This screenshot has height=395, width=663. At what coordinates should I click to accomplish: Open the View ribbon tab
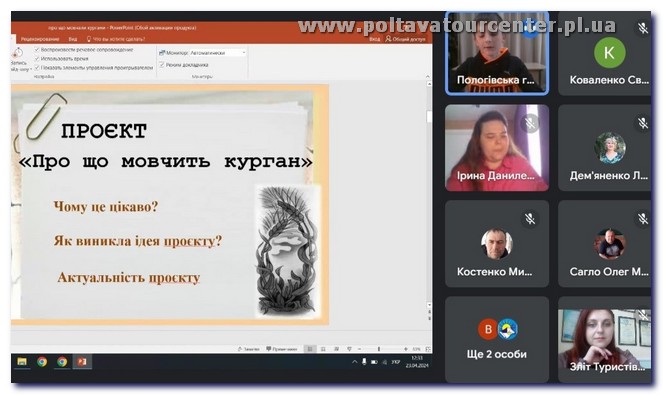pos(73,39)
